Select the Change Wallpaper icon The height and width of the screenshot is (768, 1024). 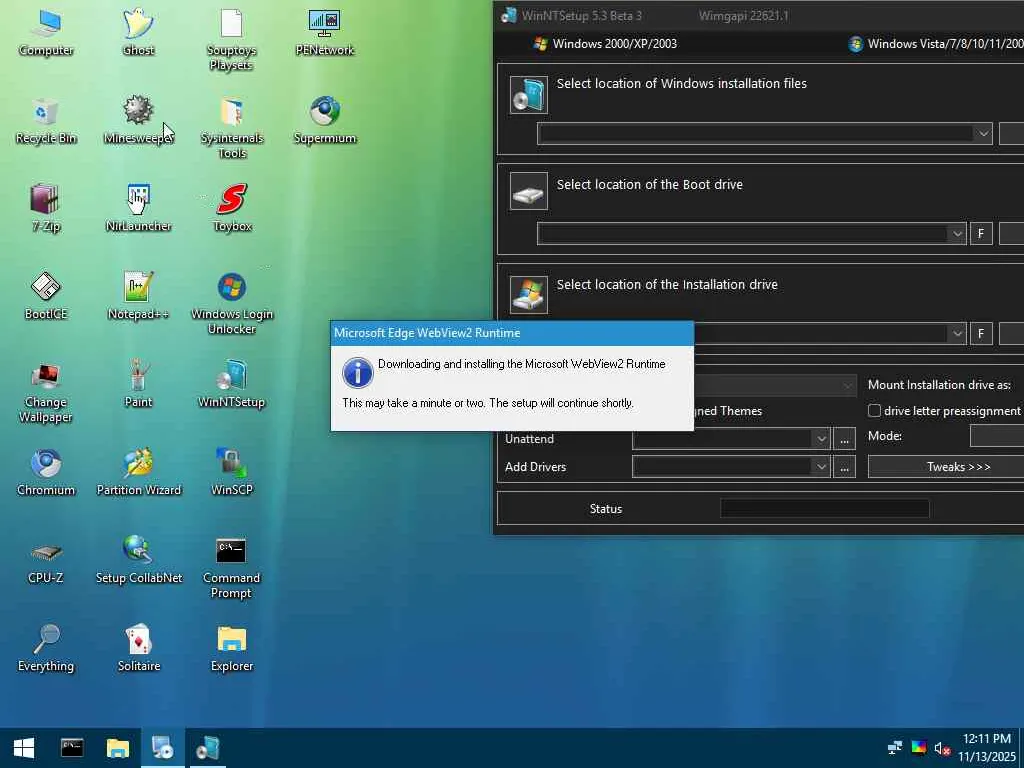point(46,392)
